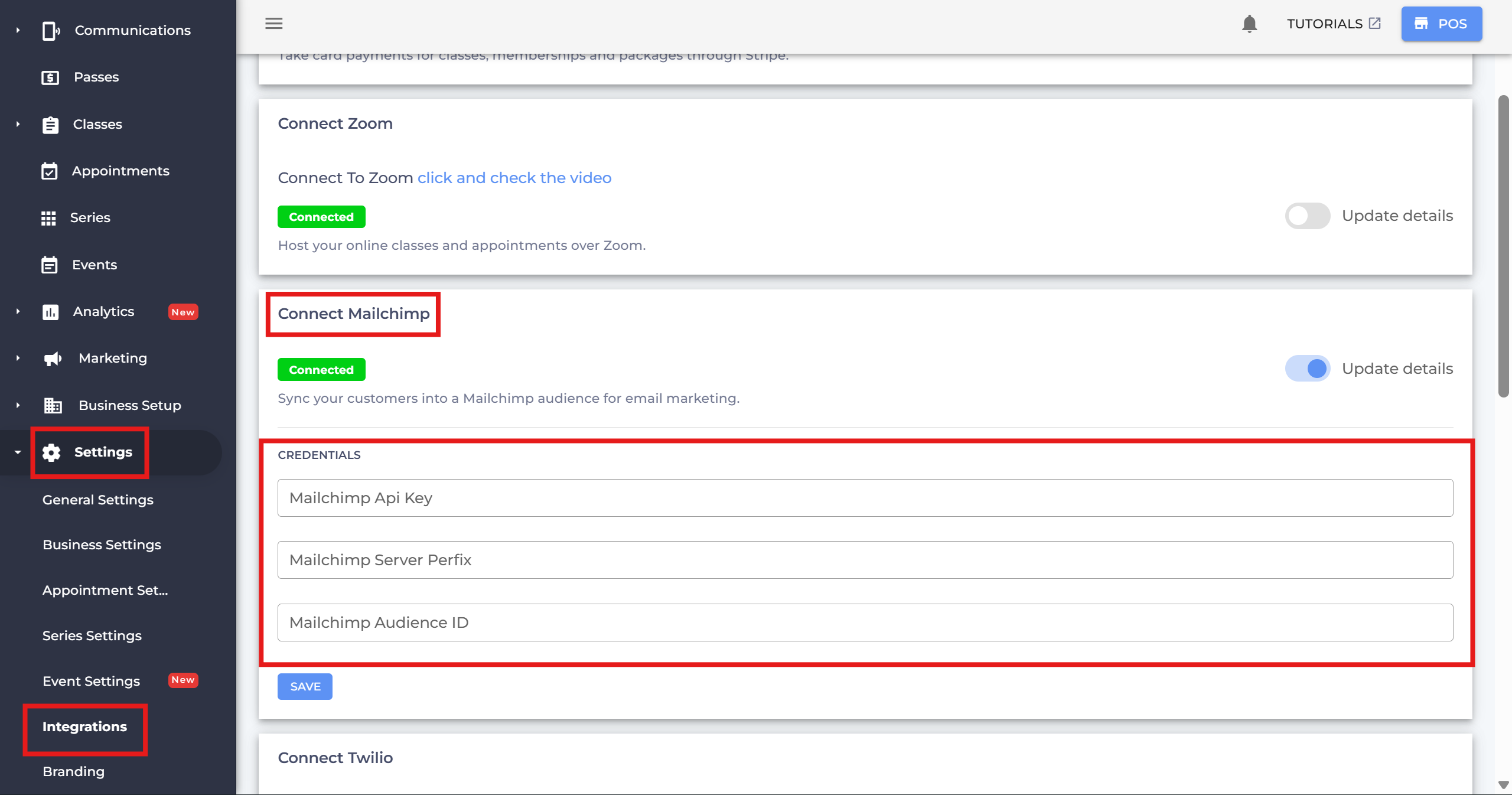The height and width of the screenshot is (795, 1512).
Task: Click the Marketing megaphone icon
Action: (53, 359)
